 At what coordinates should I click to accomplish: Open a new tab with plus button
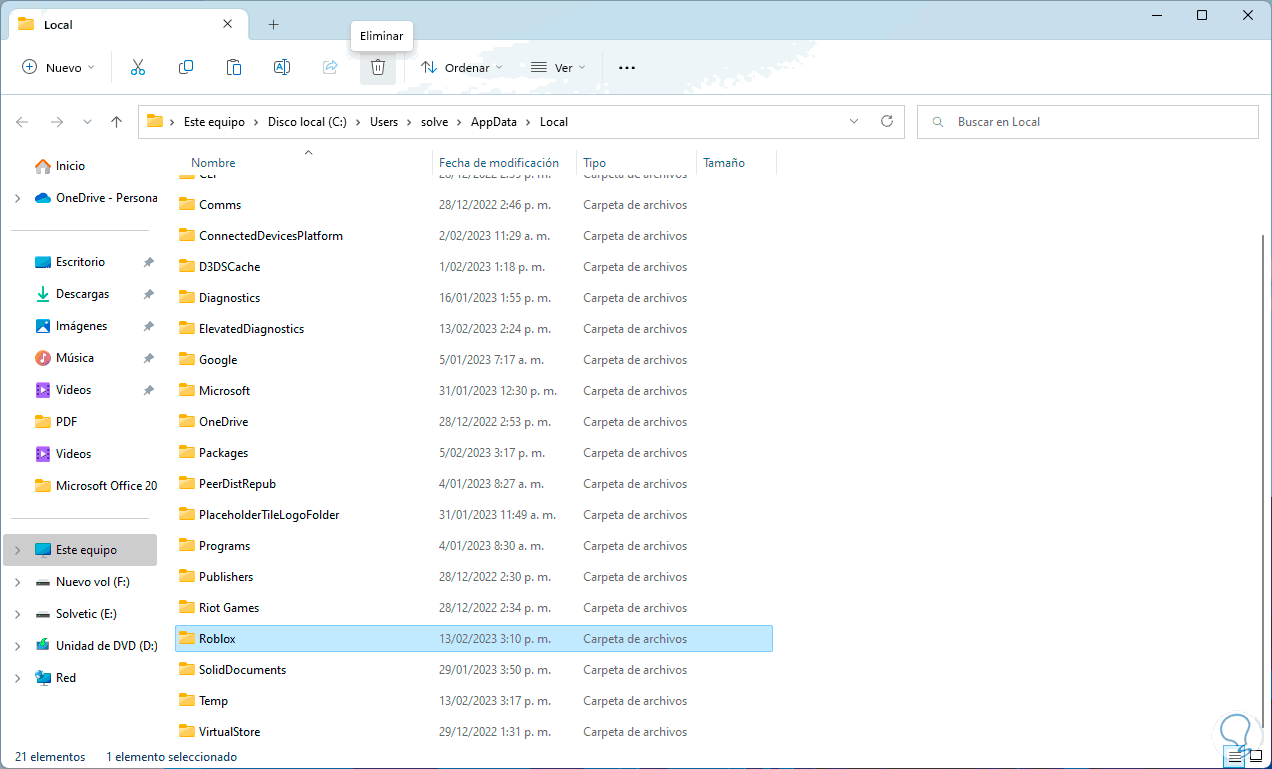click(273, 24)
